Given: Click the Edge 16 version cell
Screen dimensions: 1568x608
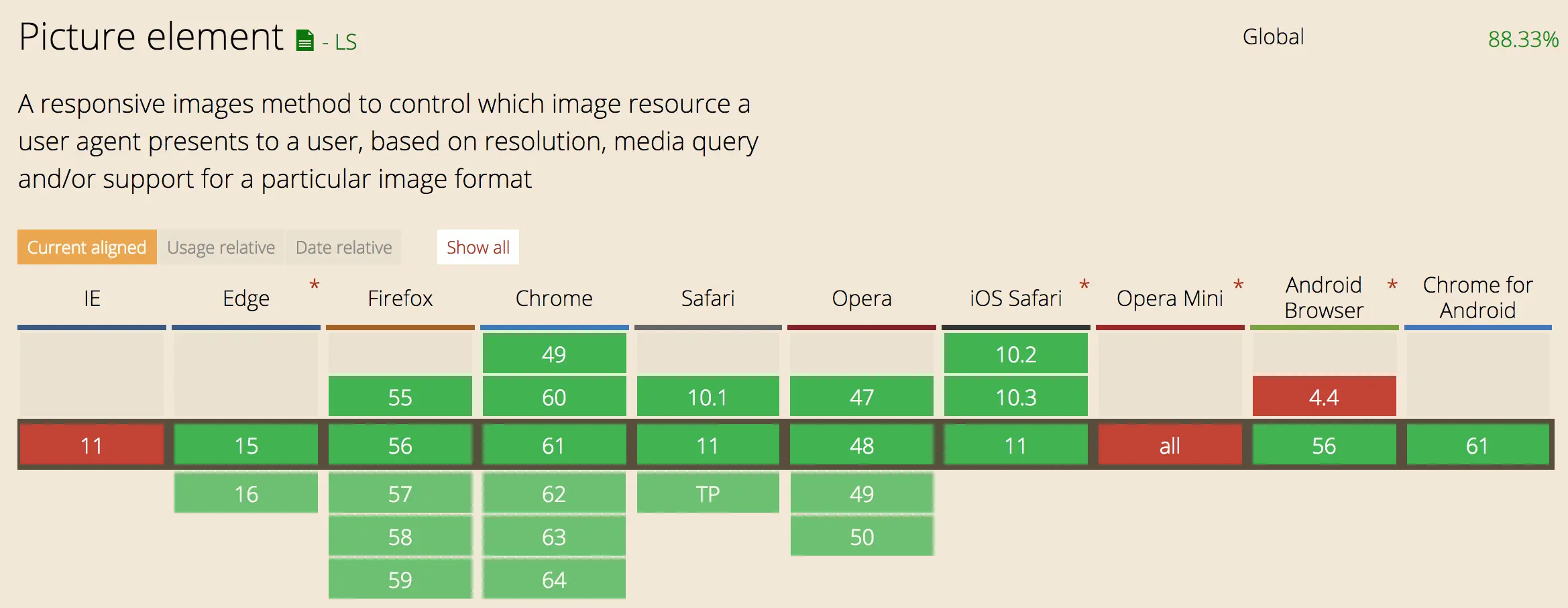Looking at the screenshot, I should pyautogui.click(x=246, y=493).
